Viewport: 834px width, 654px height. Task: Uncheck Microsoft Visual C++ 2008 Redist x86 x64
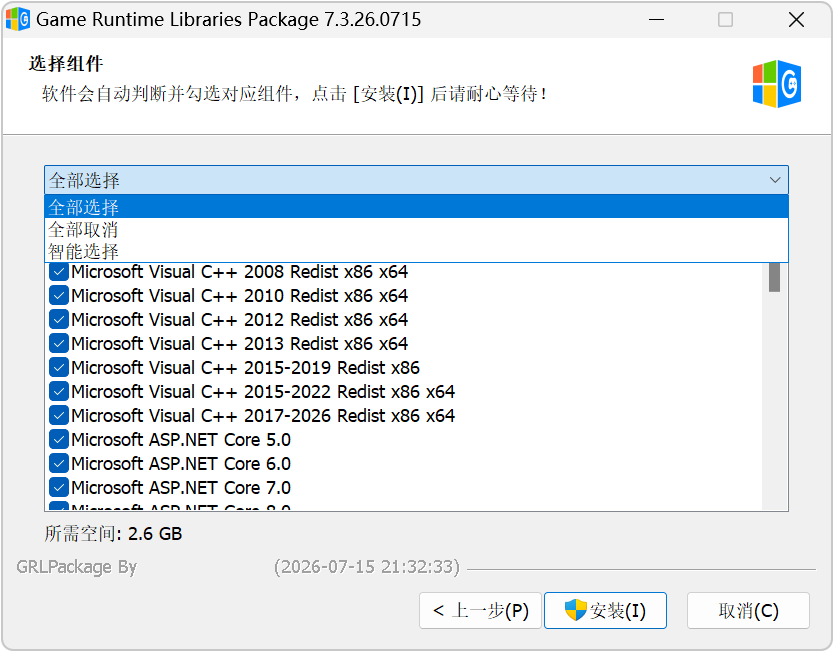59,272
